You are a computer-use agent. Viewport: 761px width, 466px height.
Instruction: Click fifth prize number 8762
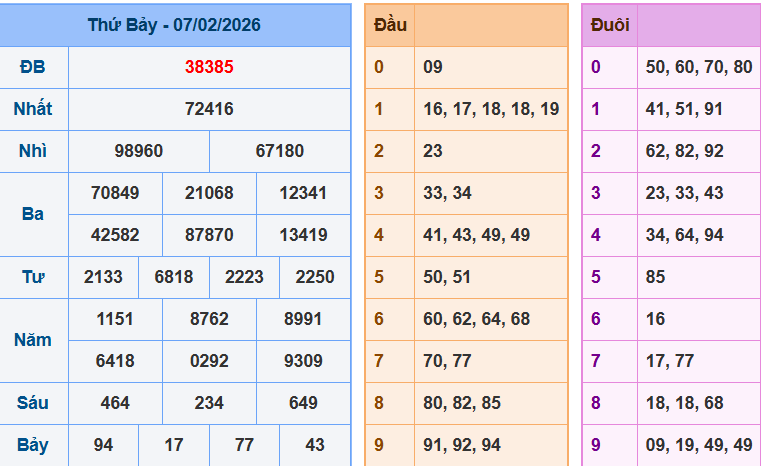coord(209,319)
